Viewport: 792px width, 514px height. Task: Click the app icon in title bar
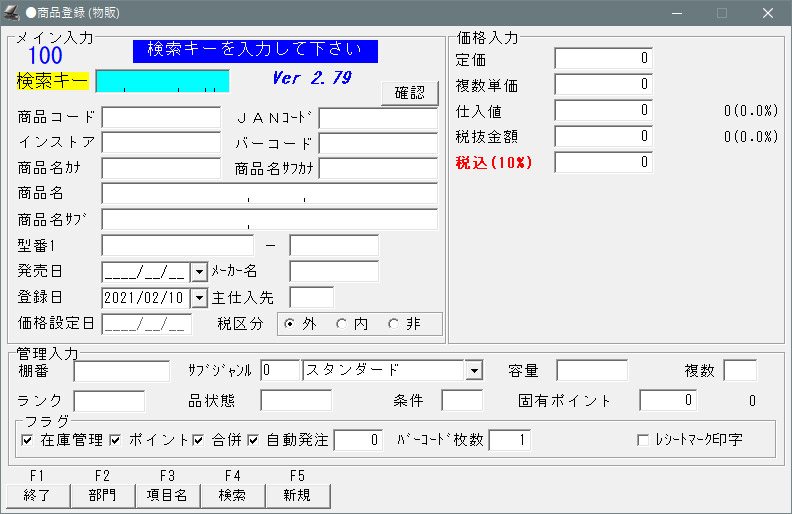tap(13, 13)
